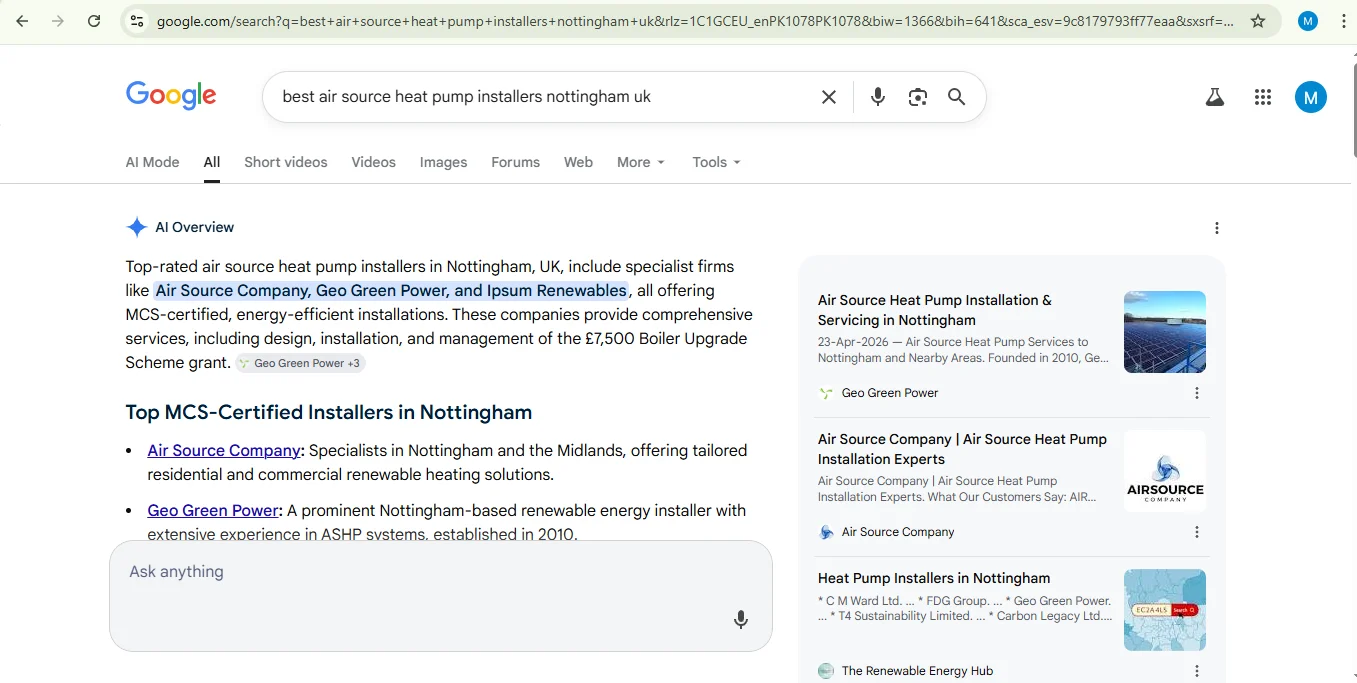Click the map thumbnail for heat pump installers
The width and height of the screenshot is (1357, 683).
click(x=1165, y=610)
